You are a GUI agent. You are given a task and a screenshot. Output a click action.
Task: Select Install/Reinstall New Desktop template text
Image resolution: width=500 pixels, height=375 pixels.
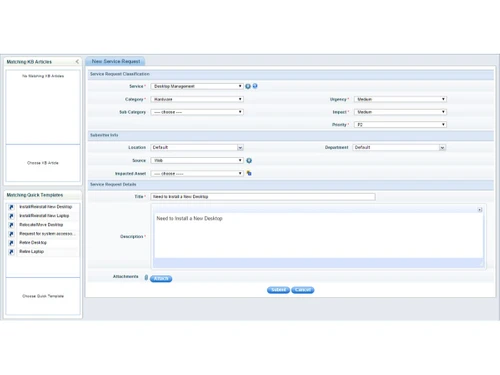[x=46, y=207]
